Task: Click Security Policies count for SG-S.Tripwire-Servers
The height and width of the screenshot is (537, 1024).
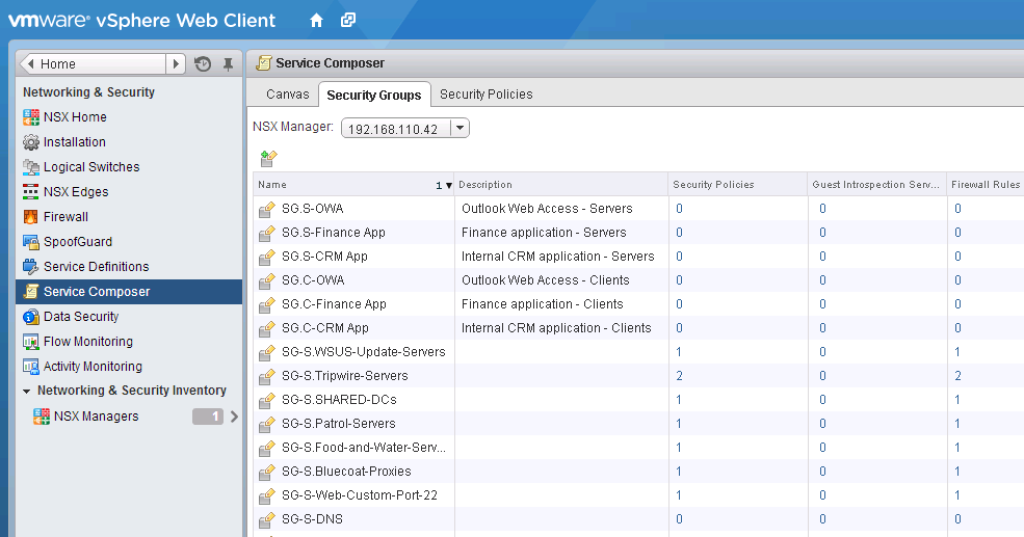Action: click(x=679, y=376)
